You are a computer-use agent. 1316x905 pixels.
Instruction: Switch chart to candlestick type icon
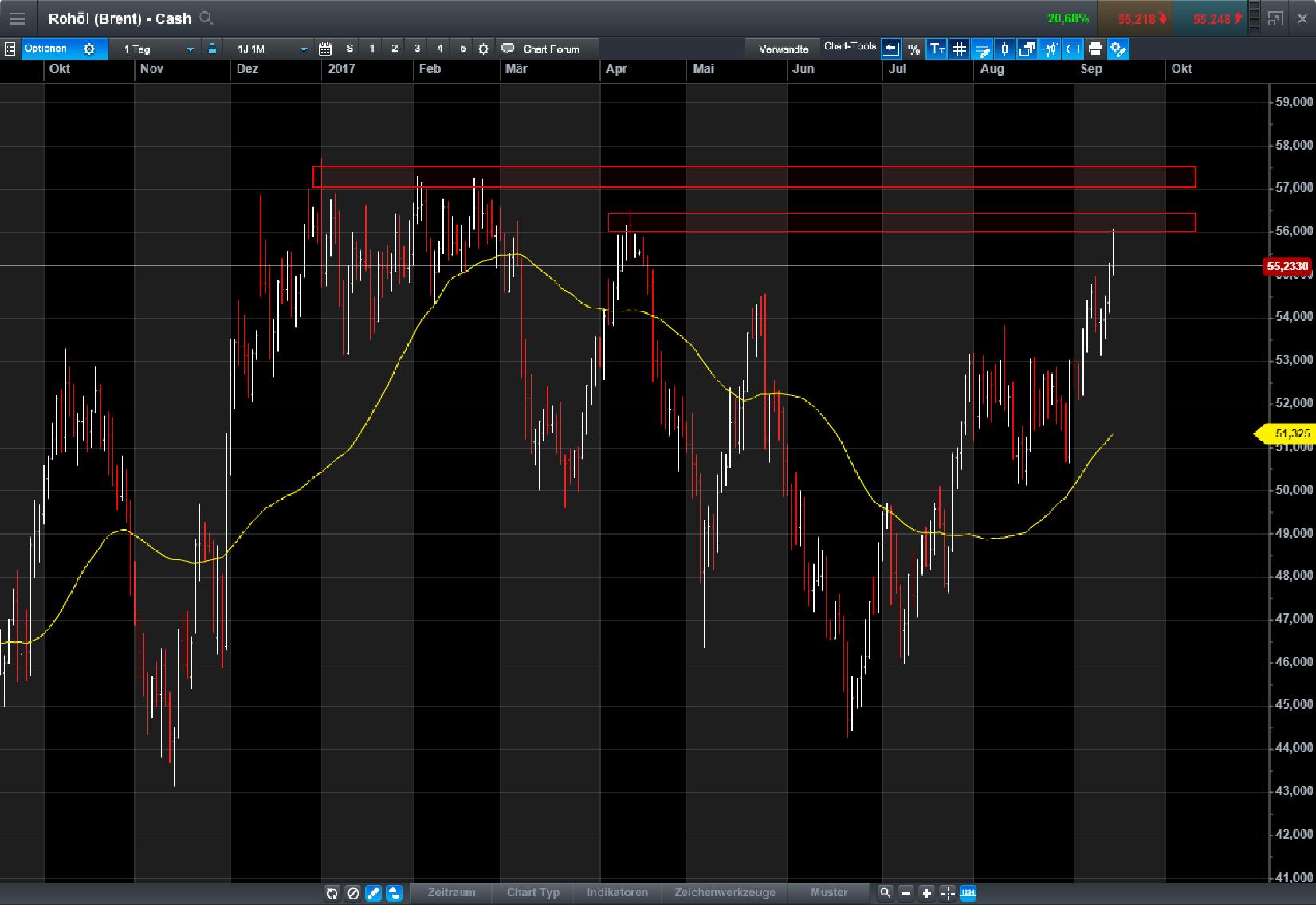[x=1004, y=49]
